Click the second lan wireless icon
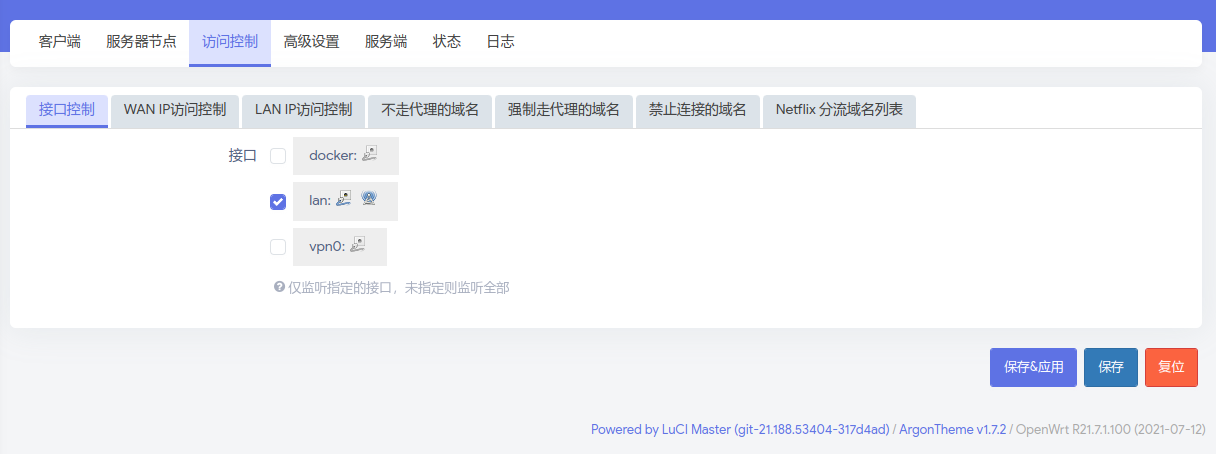This screenshot has width=1216, height=454. (x=368, y=199)
